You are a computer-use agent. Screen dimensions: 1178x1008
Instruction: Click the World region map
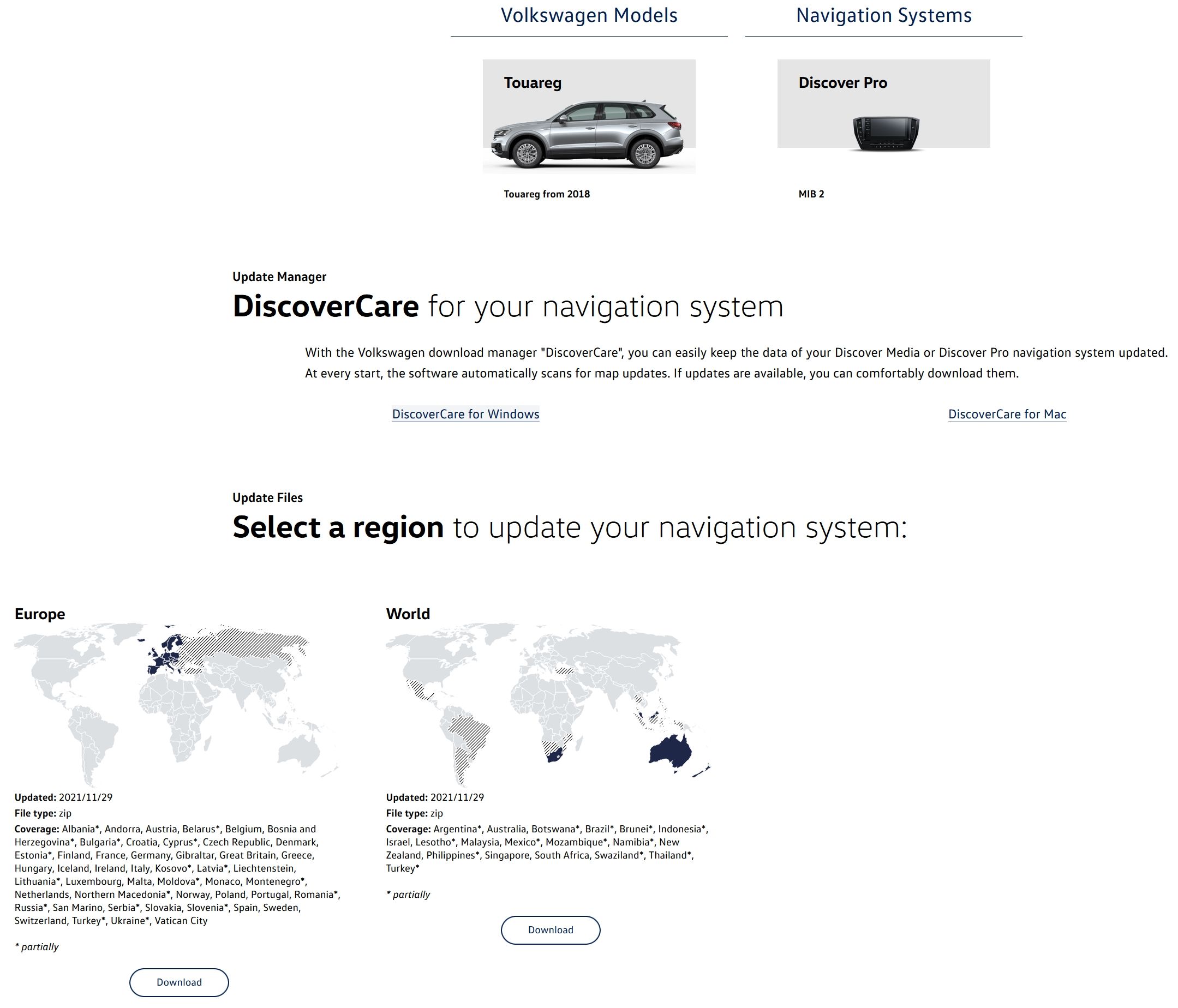549,705
